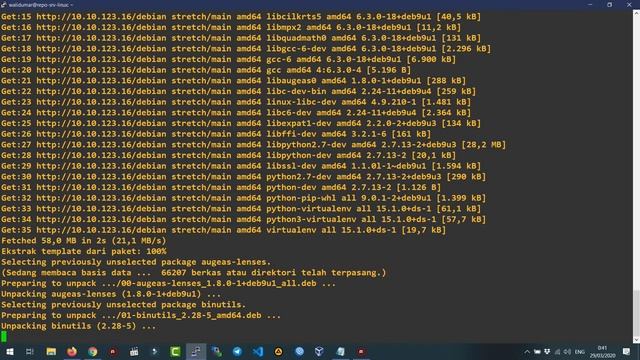Open Visual Studio Code from the taskbar
This screenshot has width=640, height=360.
point(258,351)
